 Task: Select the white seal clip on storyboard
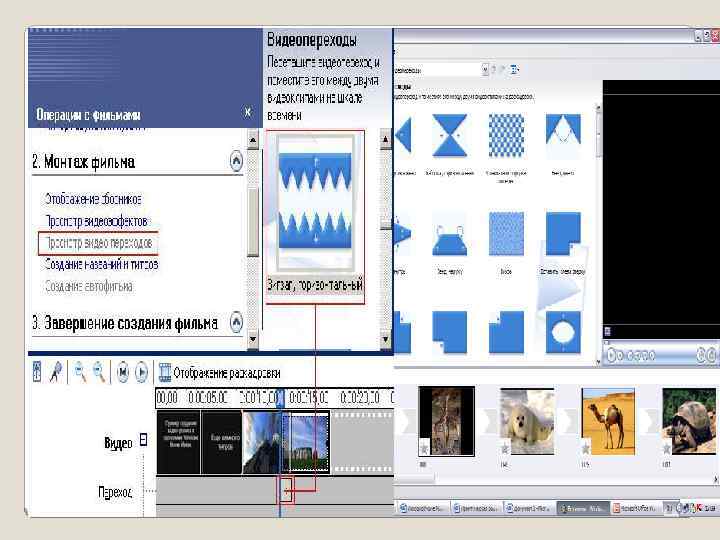tap(527, 421)
